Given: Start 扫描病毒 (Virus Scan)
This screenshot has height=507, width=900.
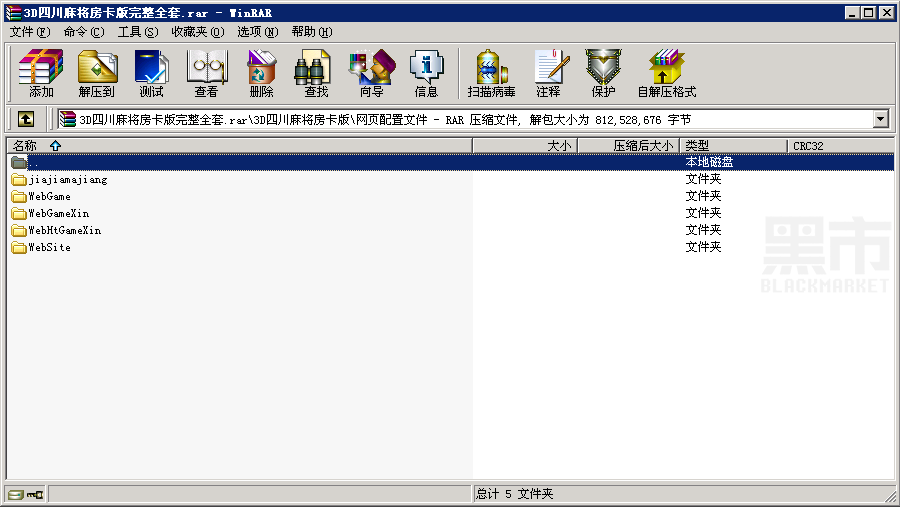Looking at the screenshot, I should [x=491, y=73].
